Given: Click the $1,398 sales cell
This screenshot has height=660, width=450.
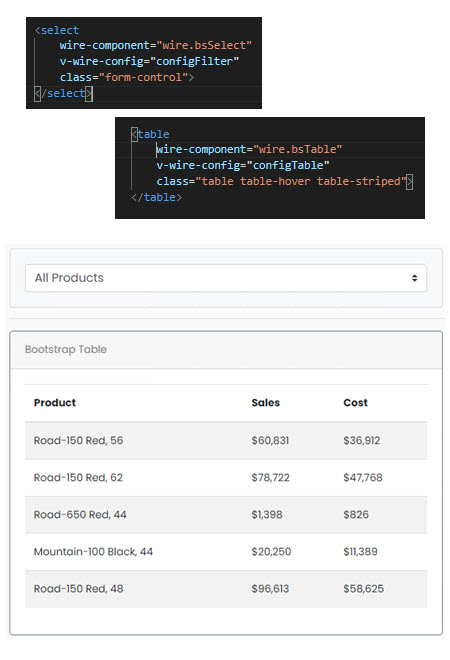Looking at the screenshot, I should [x=267, y=515].
